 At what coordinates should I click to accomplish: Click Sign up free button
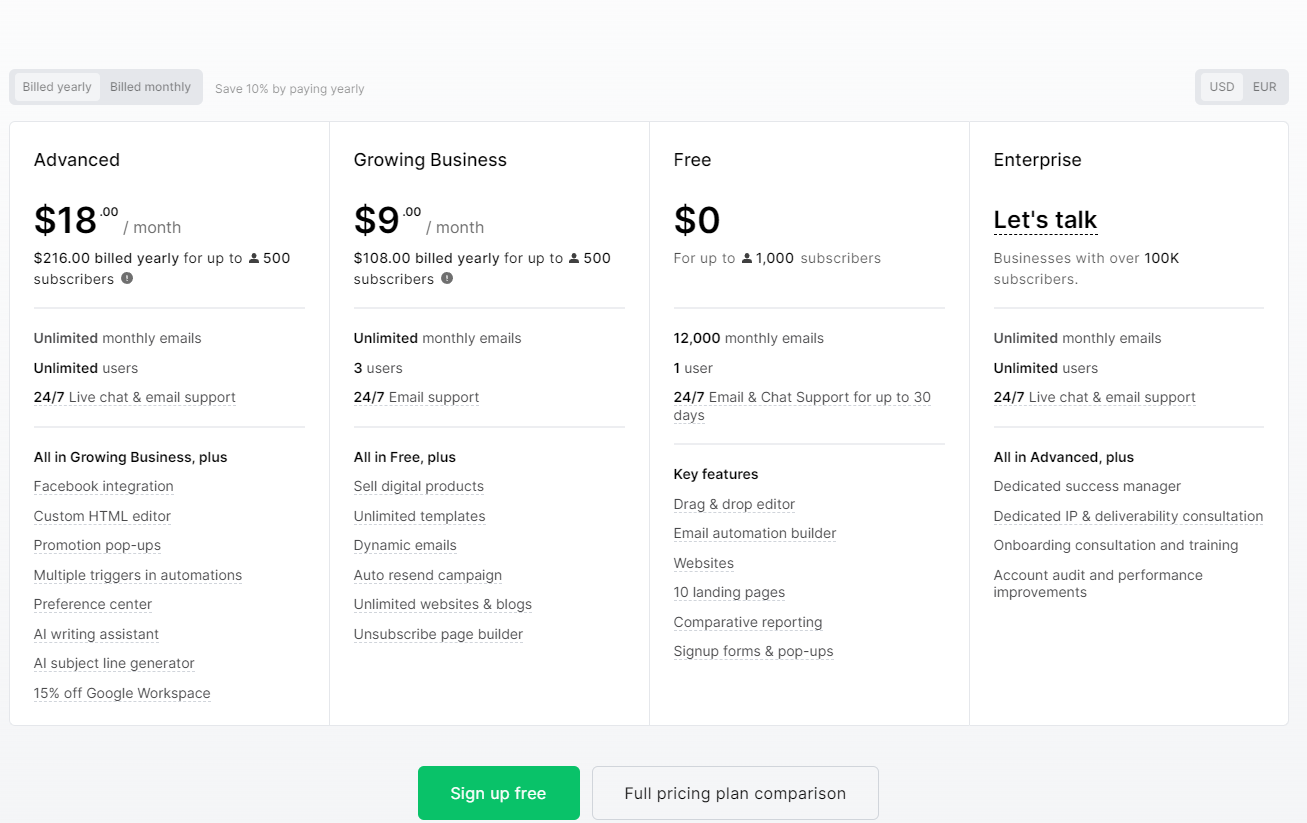(x=499, y=793)
